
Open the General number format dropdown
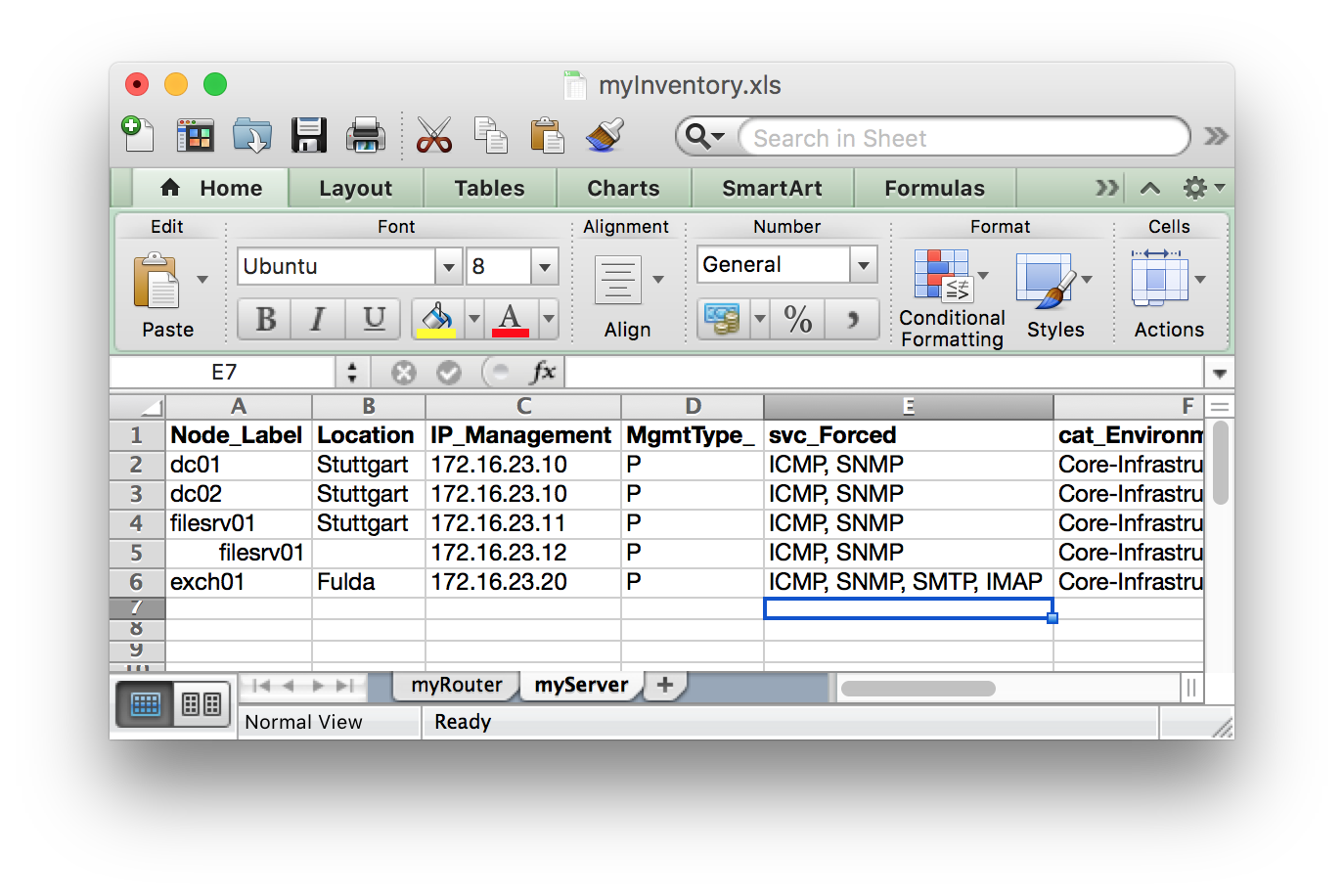click(863, 264)
